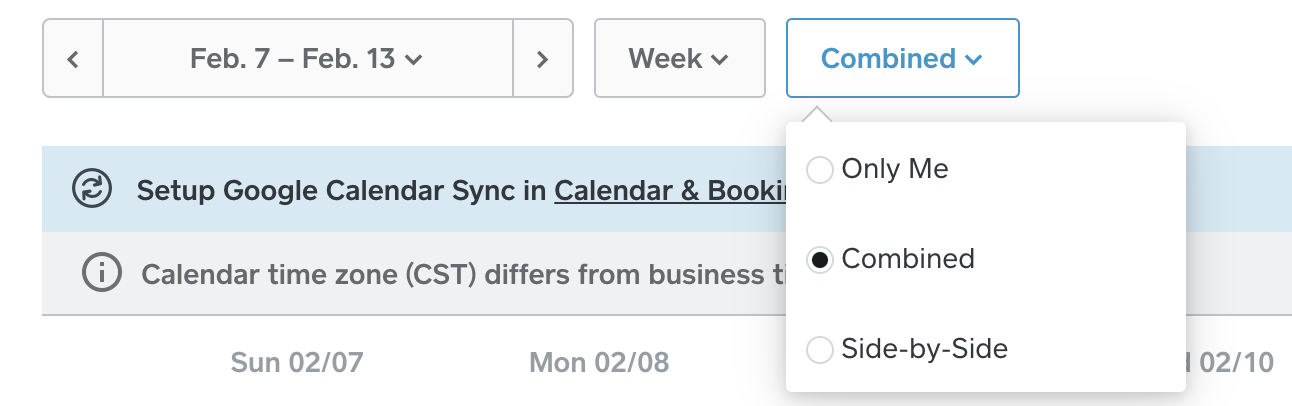Click the Google Calendar sync icon
The image size is (1292, 406).
92,189
